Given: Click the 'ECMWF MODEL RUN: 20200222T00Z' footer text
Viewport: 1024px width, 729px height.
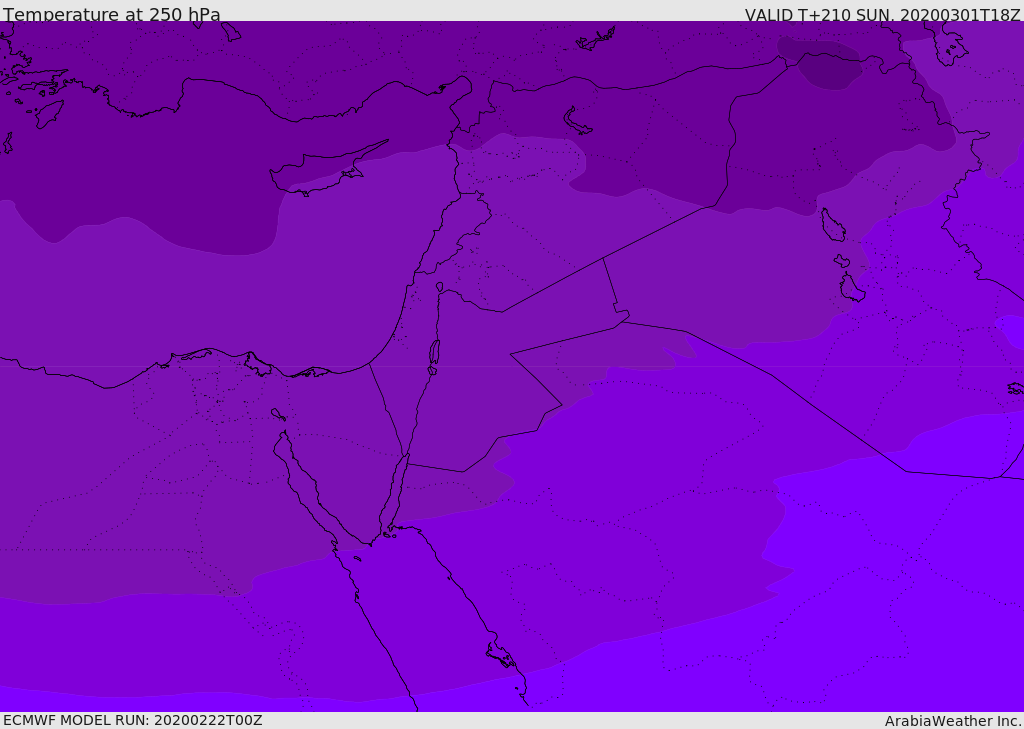Looking at the screenshot, I should click(133, 720).
